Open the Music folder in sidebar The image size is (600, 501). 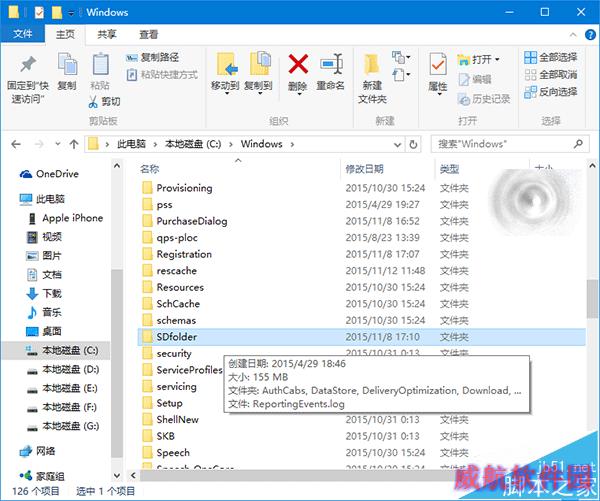click(x=44, y=312)
